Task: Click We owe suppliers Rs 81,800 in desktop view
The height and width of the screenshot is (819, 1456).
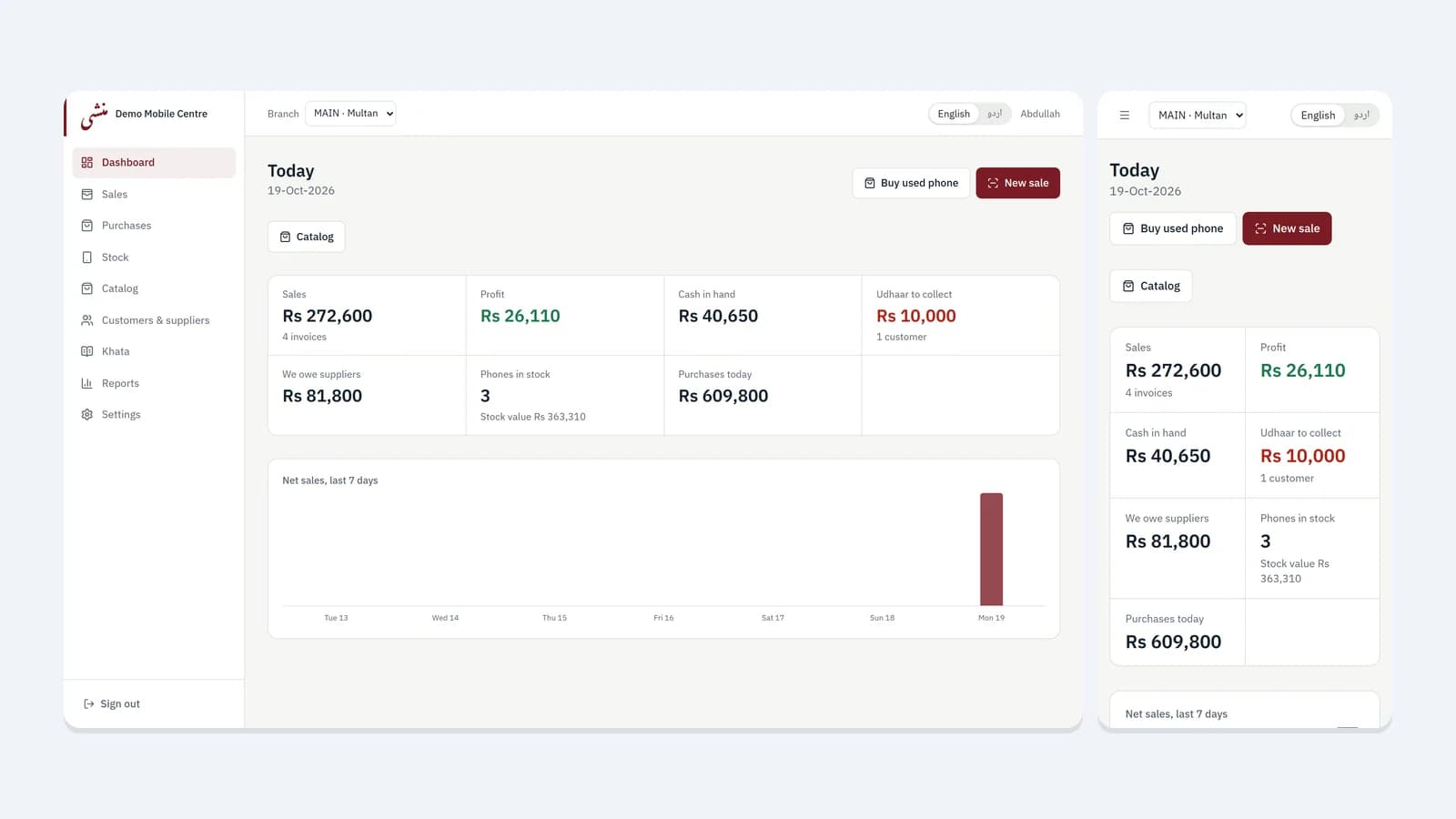Action: pyautogui.click(x=367, y=395)
